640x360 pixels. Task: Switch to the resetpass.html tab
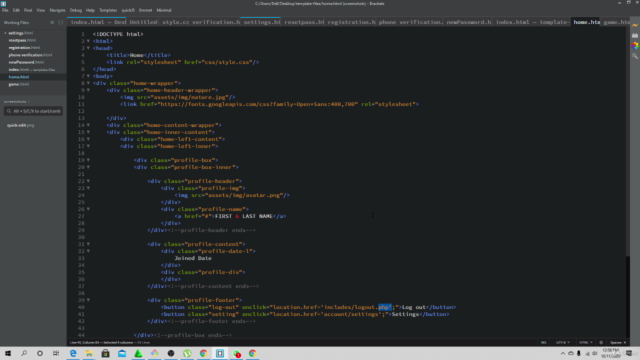304,22
